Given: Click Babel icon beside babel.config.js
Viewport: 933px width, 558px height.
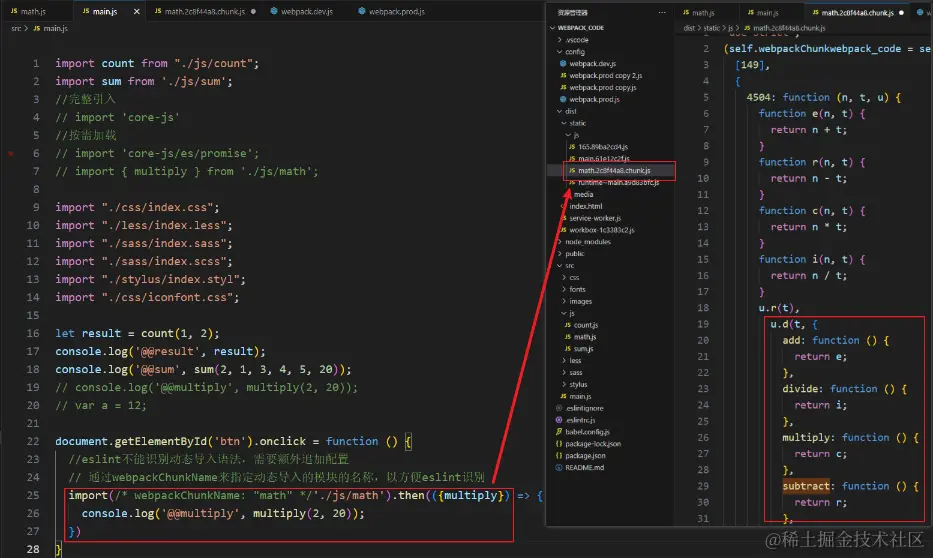Looking at the screenshot, I should (x=559, y=432).
